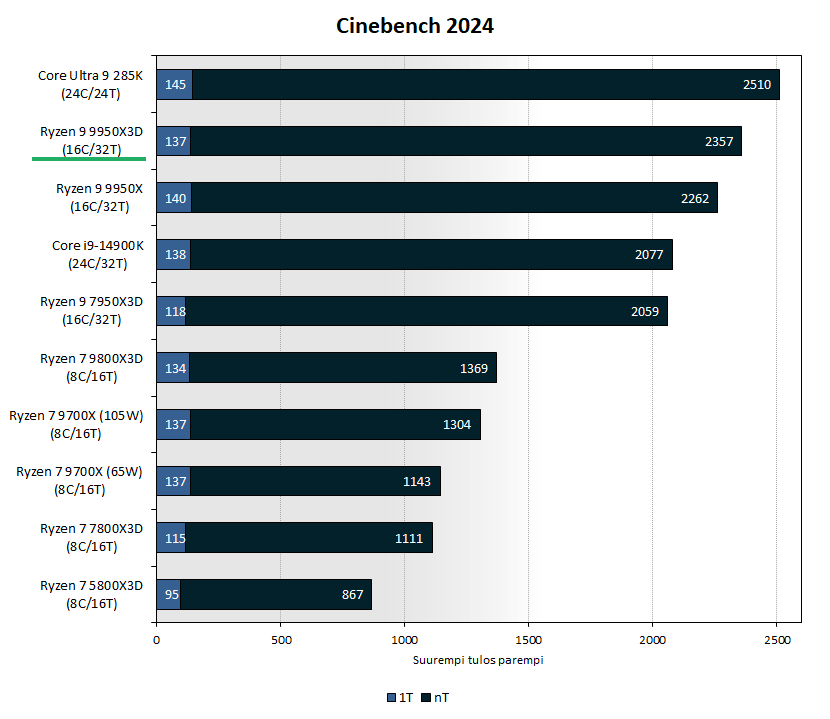This screenshot has height=719, width=830.
Task: Select the "nT" legend text
Action: tap(441, 698)
